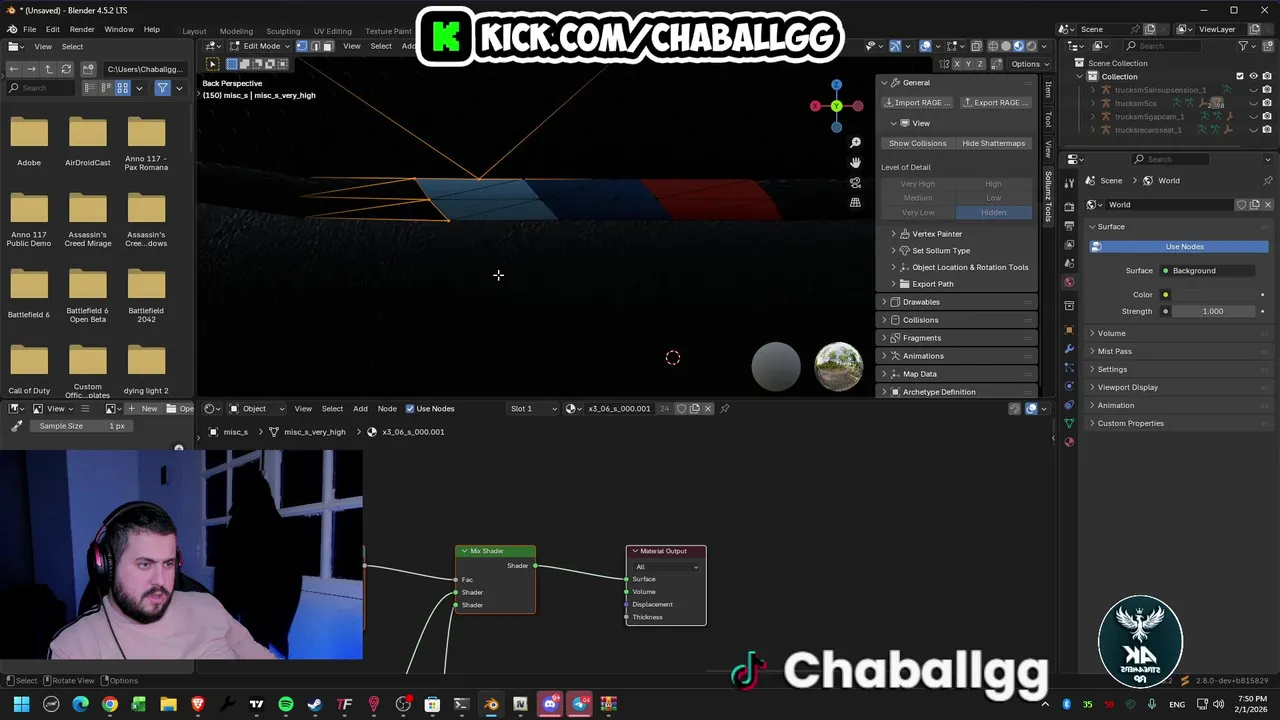
Task: Toggle viewport gizmos button
Action: point(895,46)
